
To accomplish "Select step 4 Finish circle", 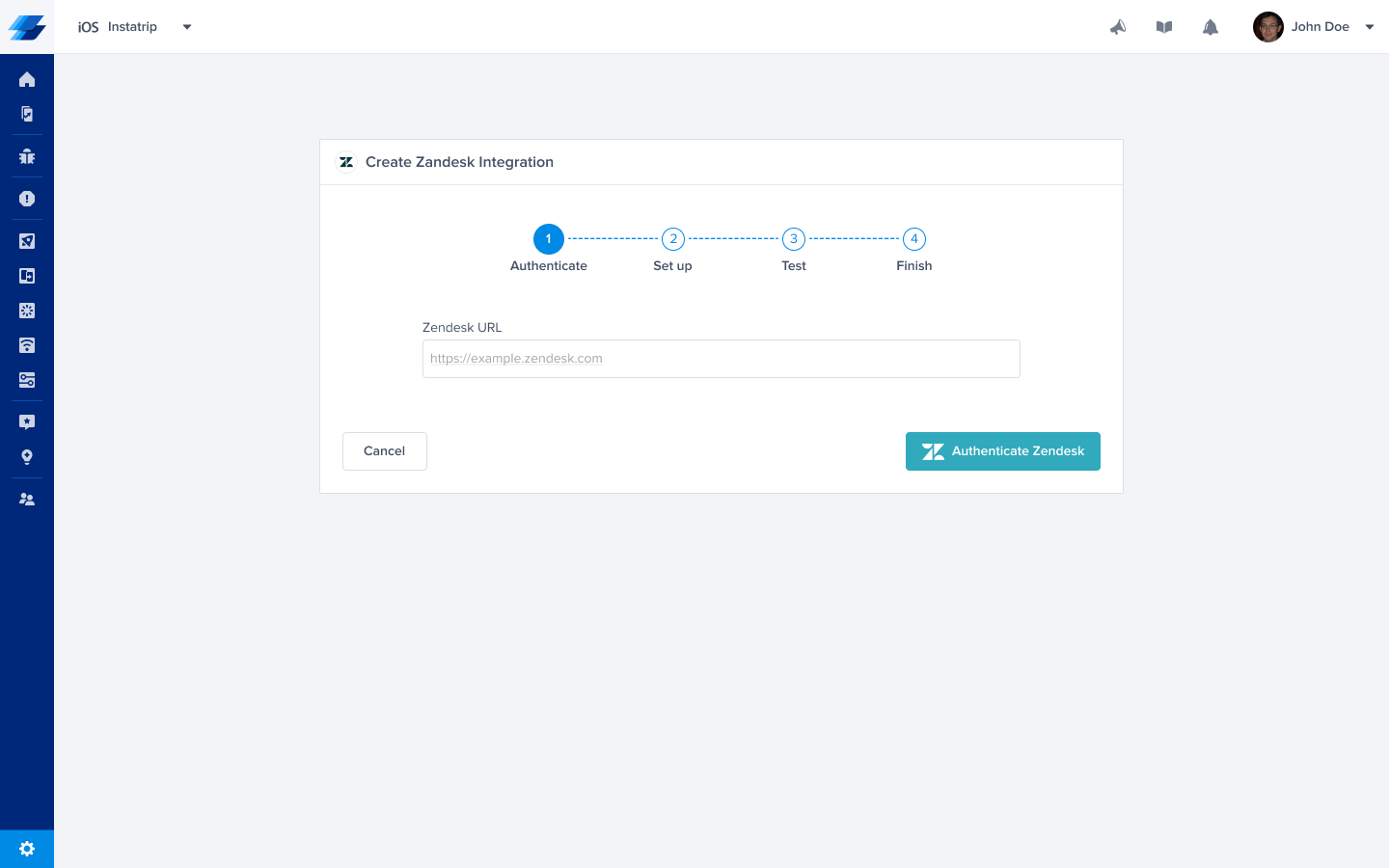I will (914, 239).
